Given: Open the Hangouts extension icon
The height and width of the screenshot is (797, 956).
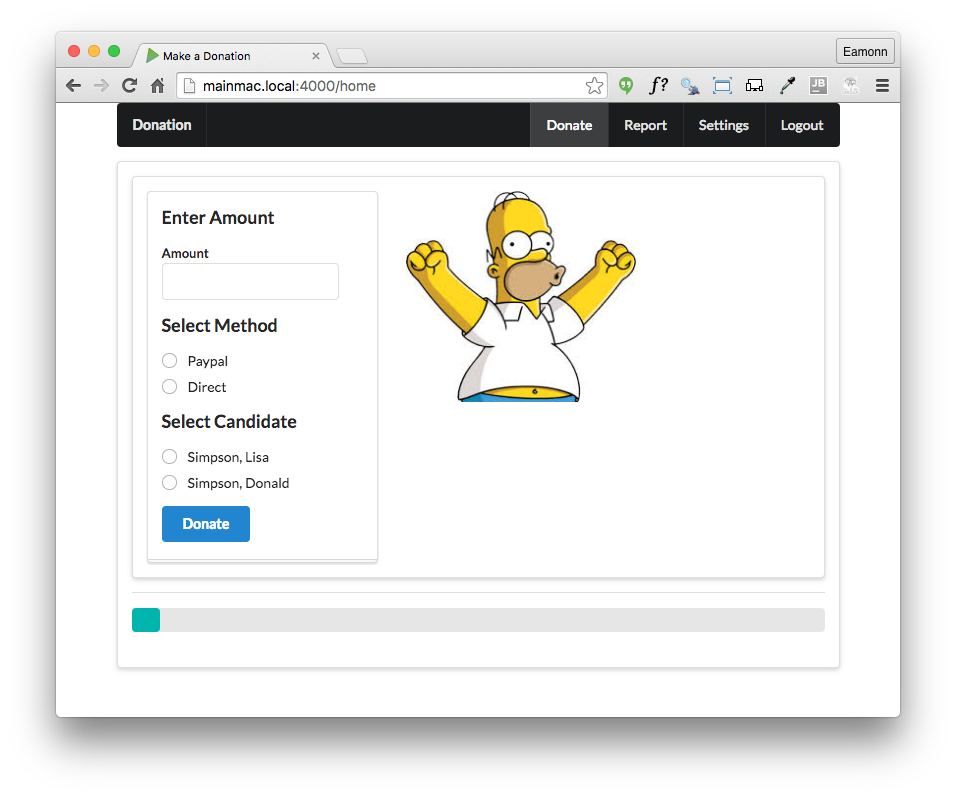Looking at the screenshot, I should [626, 86].
